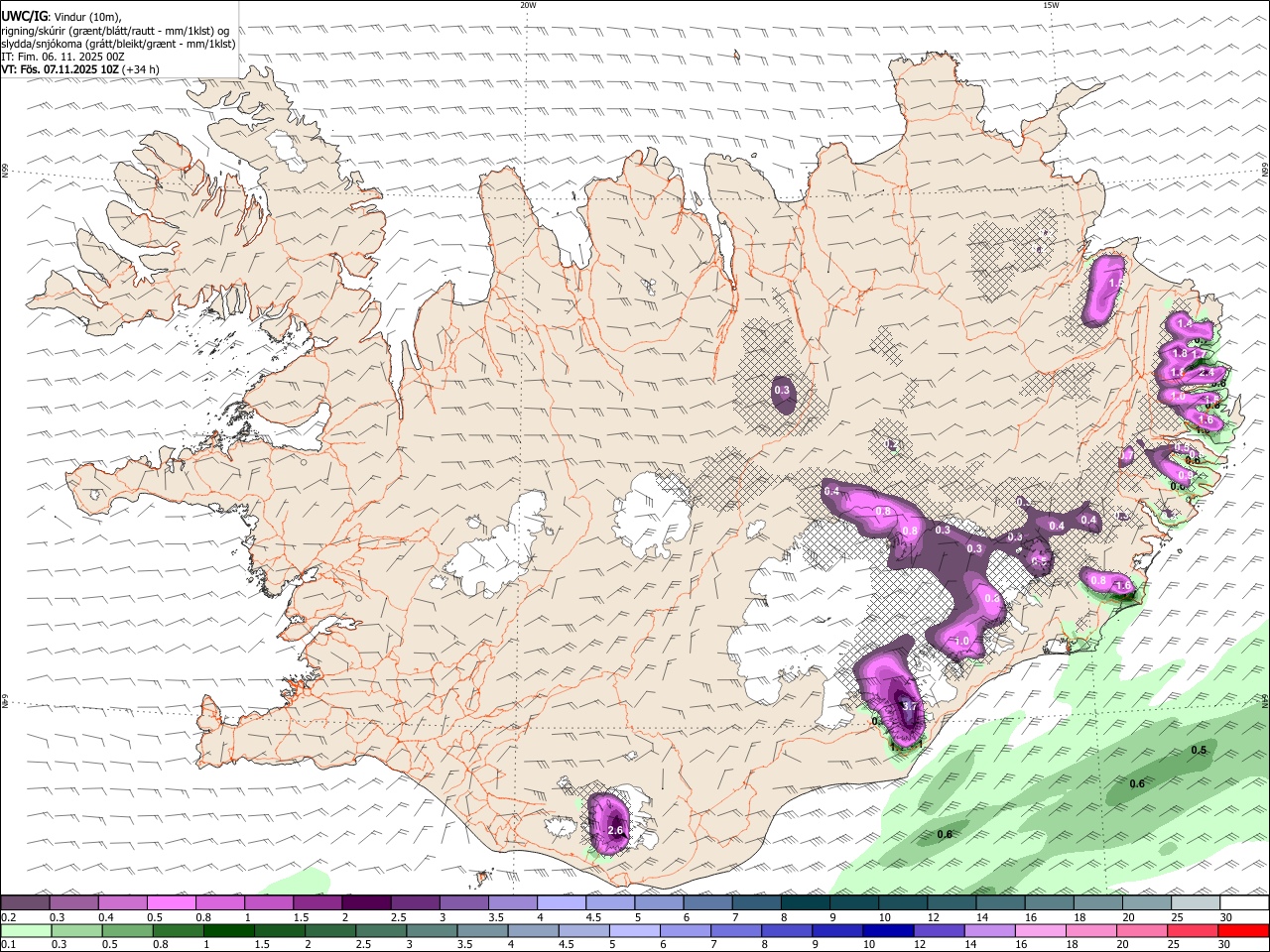Click the lavender 4 swatch in upper legend

pyautogui.click(x=561, y=903)
